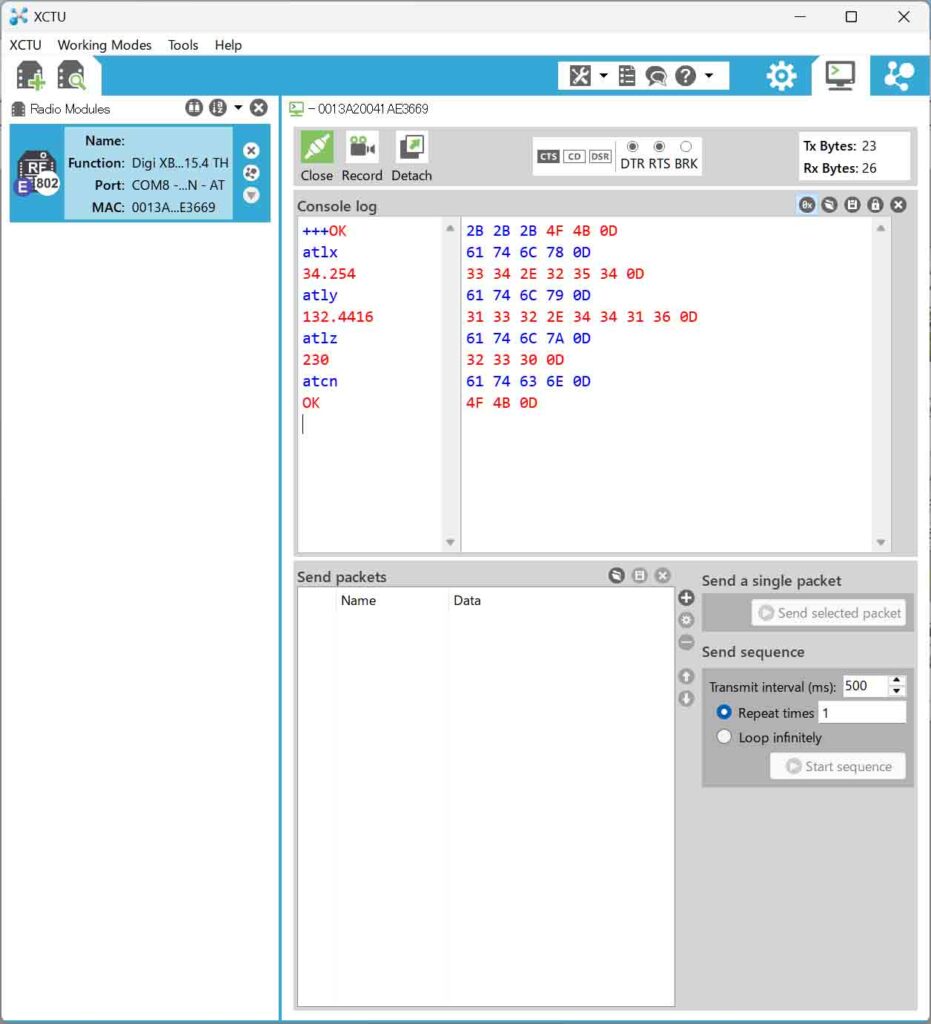931x1024 pixels.
Task: Switch to Configuration mode gear icon
Action: [x=781, y=76]
